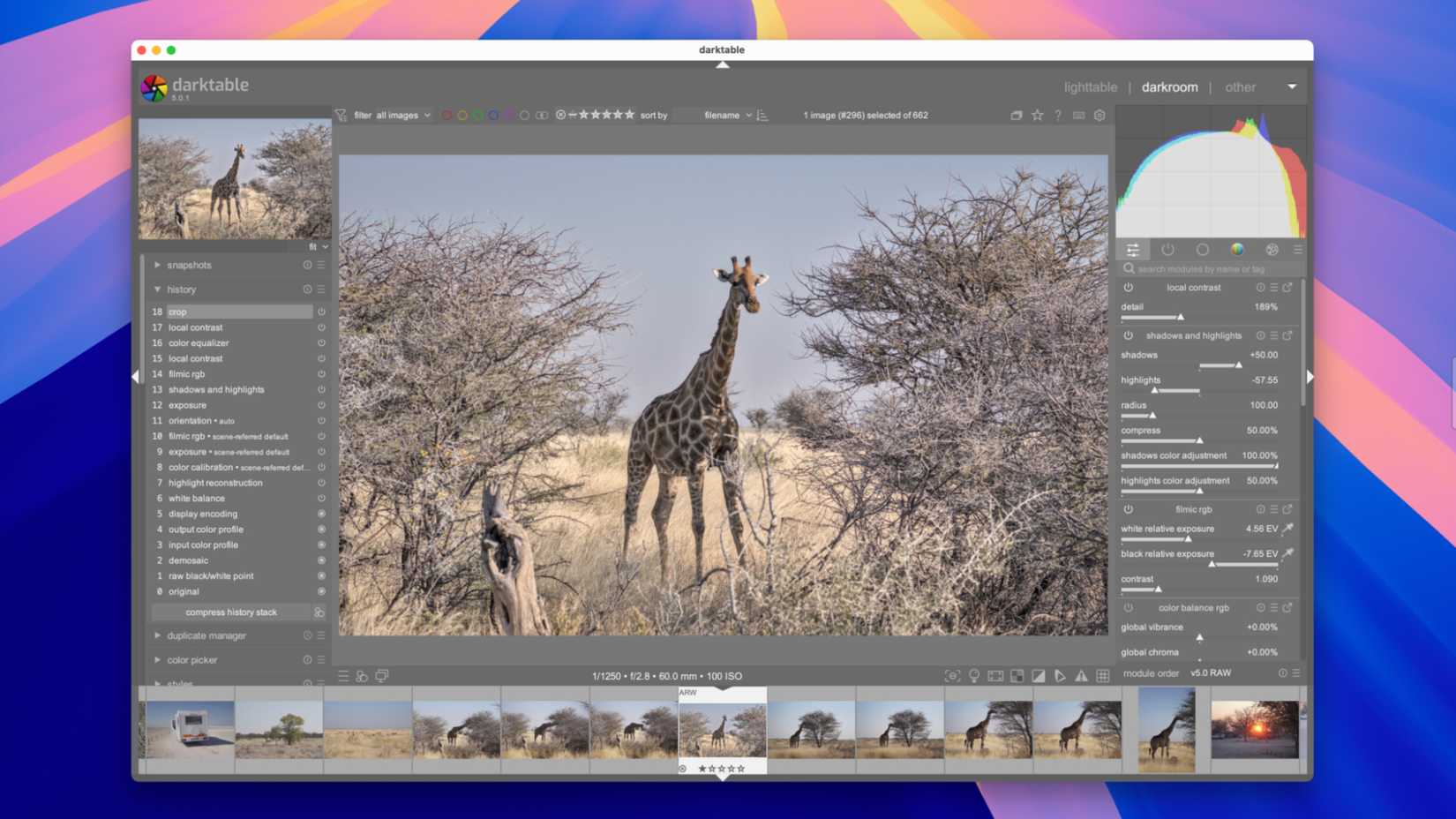Expand the snapshots panel

click(189, 265)
